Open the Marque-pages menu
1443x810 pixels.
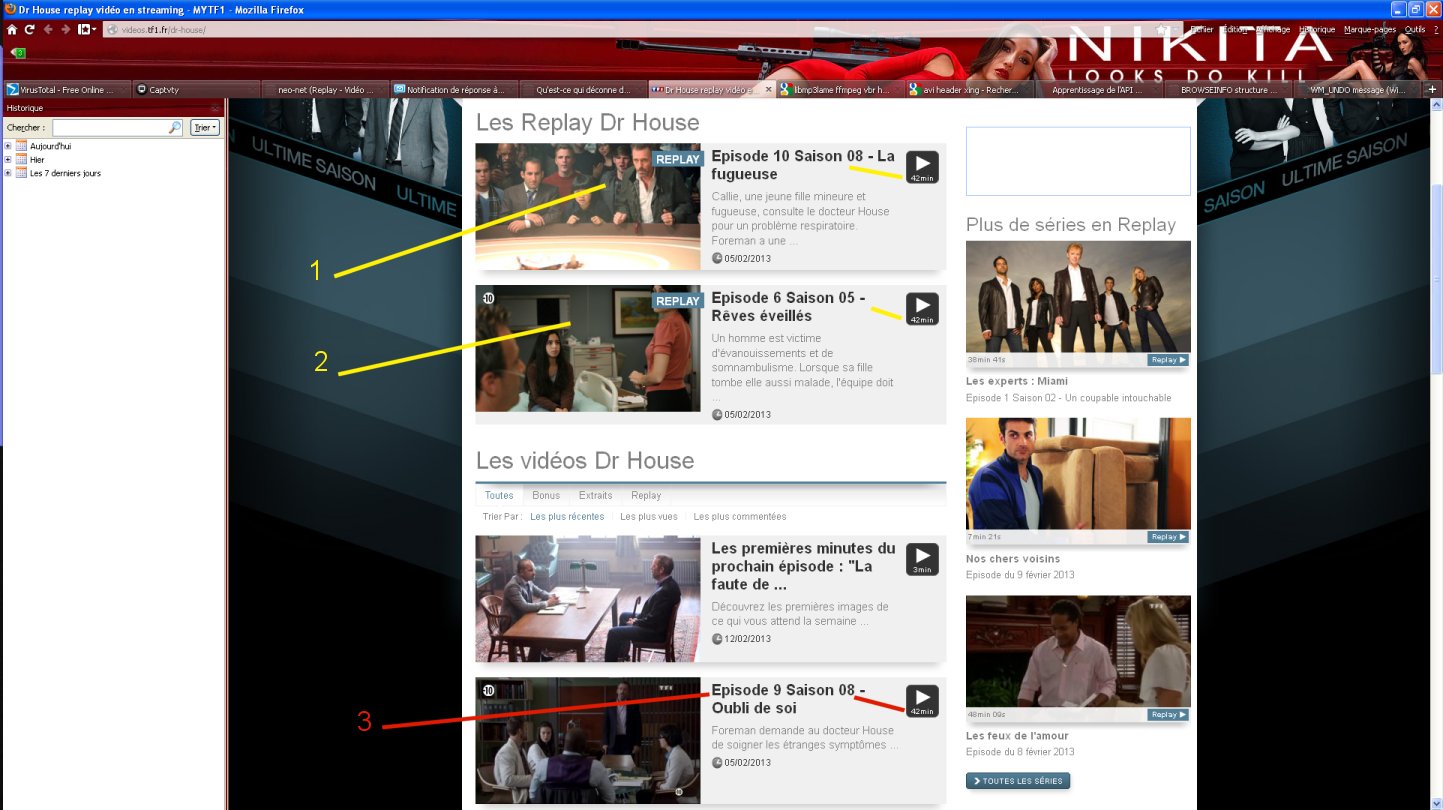point(1369,30)
